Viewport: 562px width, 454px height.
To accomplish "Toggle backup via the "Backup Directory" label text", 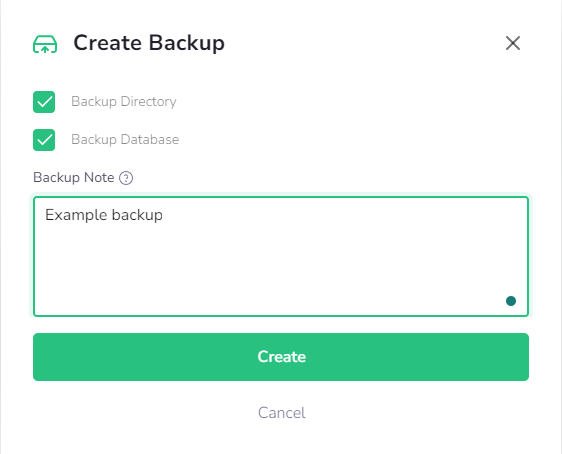I will coord(124,102).
